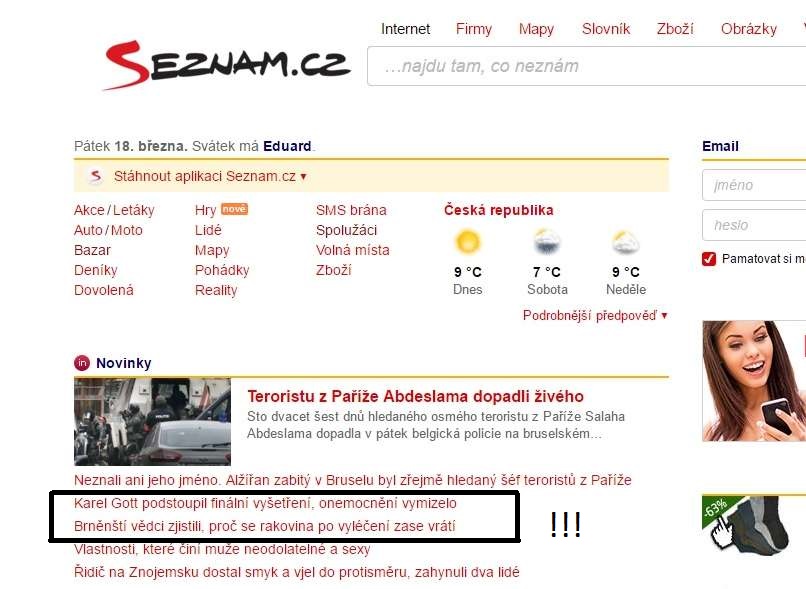
Task: Click the -63% discount badge on socks ad
Action: click(x=715, y=508)
